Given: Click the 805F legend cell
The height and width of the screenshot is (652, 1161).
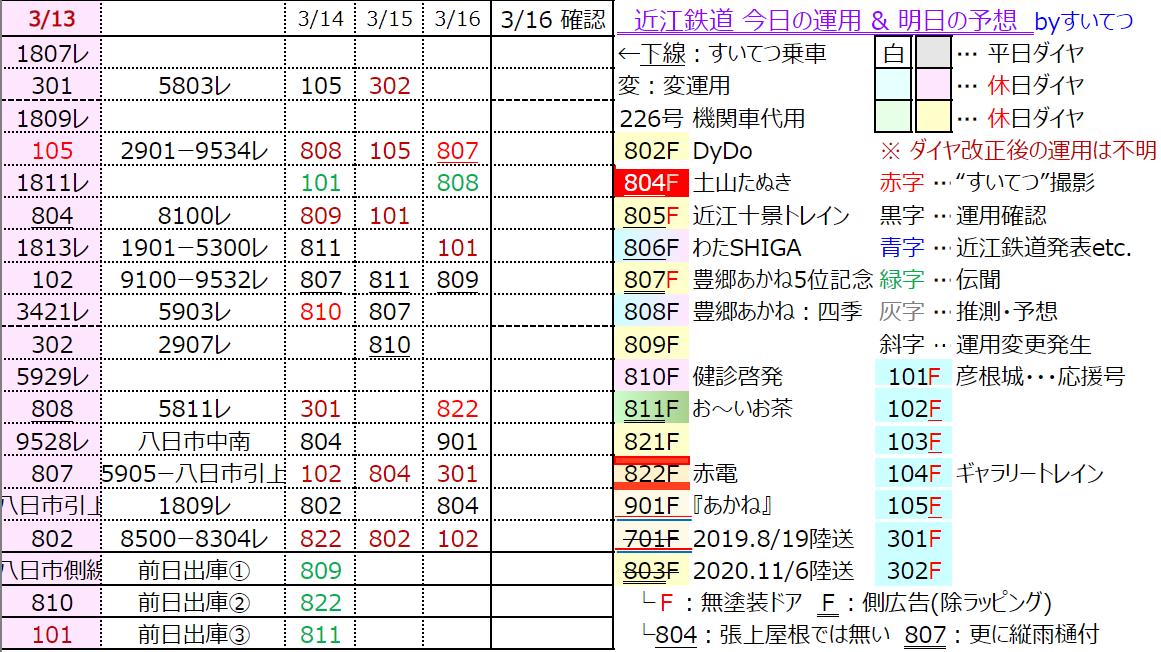Looking at the screenshot, I should point(652,215).
